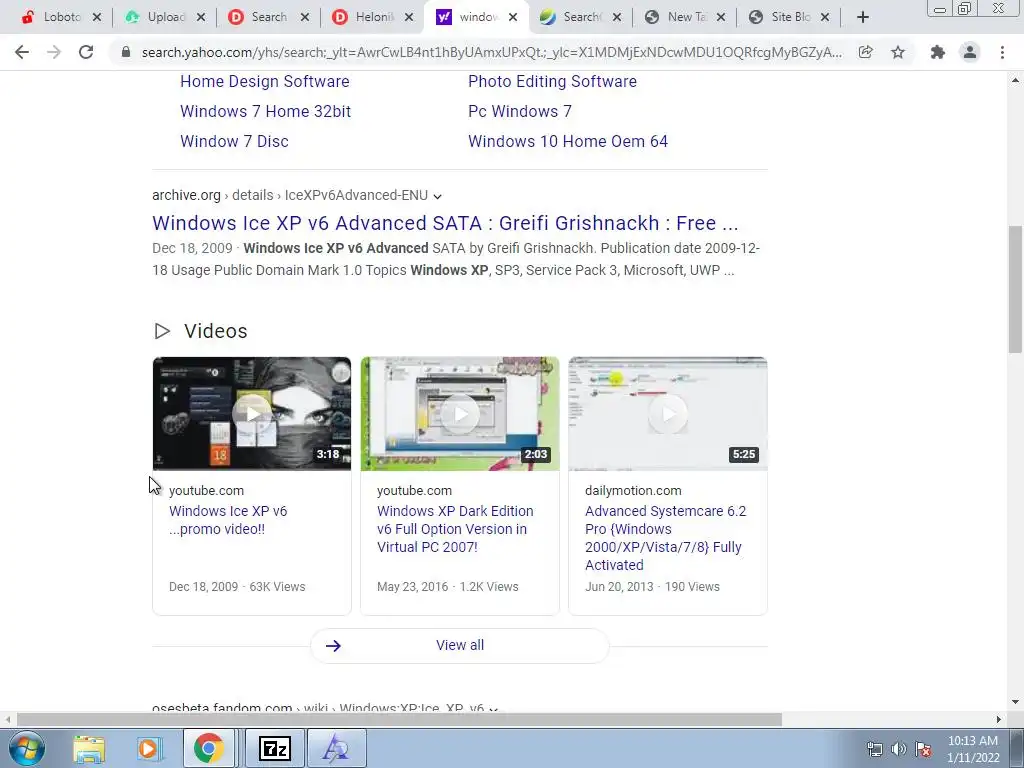This screenshot has height=768, width=1024.
Task: Close the Site Blo tab
Action: tap(825, 18)
